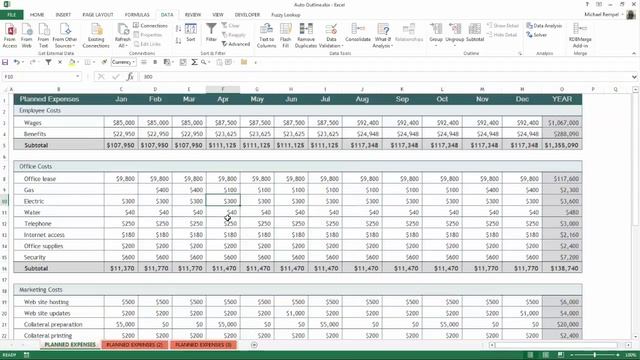Expand the formula bar

634,77
